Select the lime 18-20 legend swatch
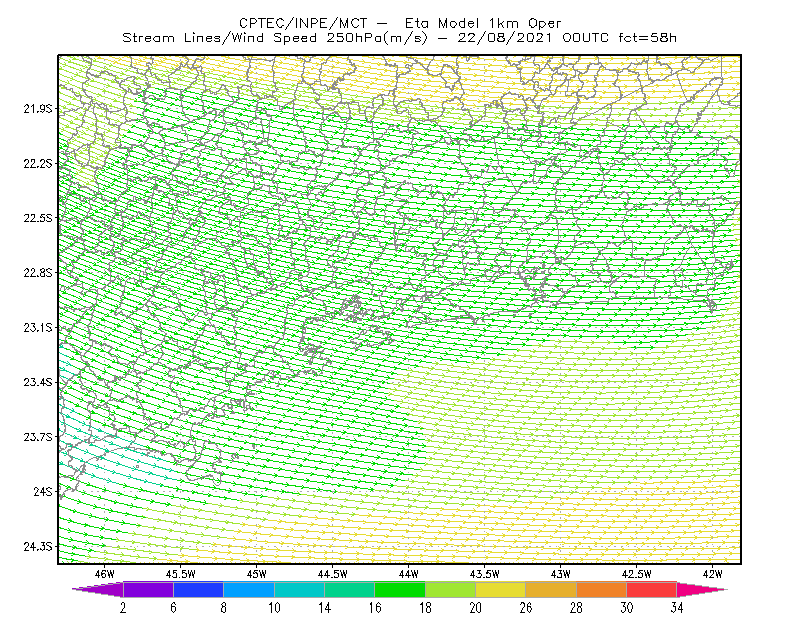This screenshot has height=618, width=800. pos(450,589)
